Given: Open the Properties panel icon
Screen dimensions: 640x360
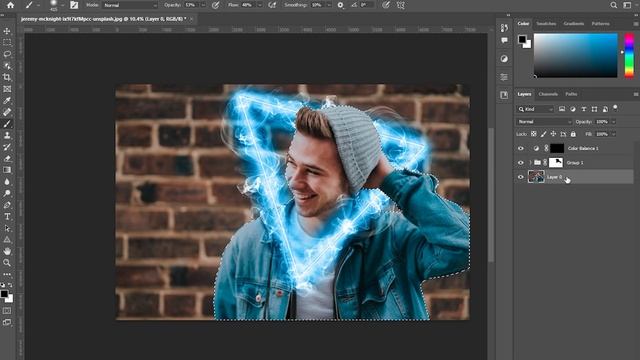Looking at the screenshot, I should [x=504, y=77].
